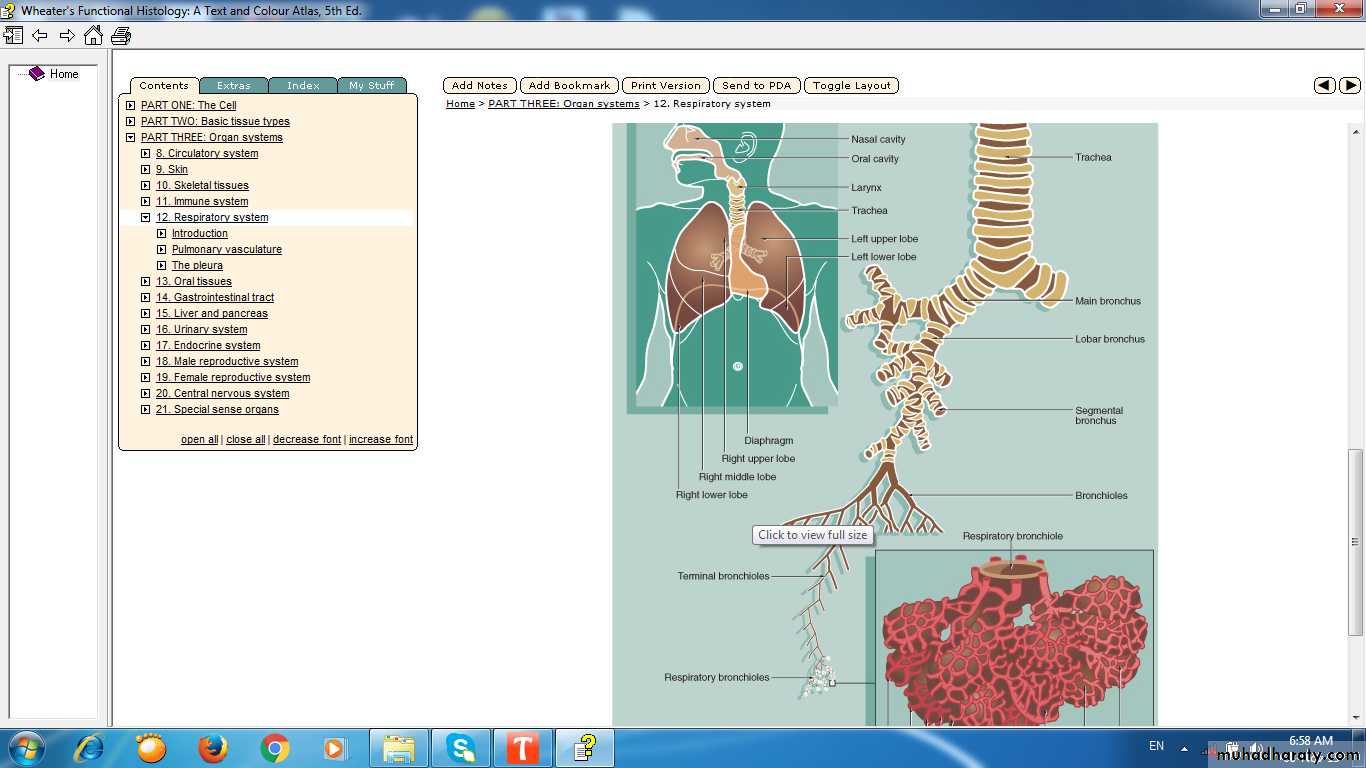Click the Pulmonary vasculature link
Viewport: 1366px width, 768px height.
tap(227, 249)
